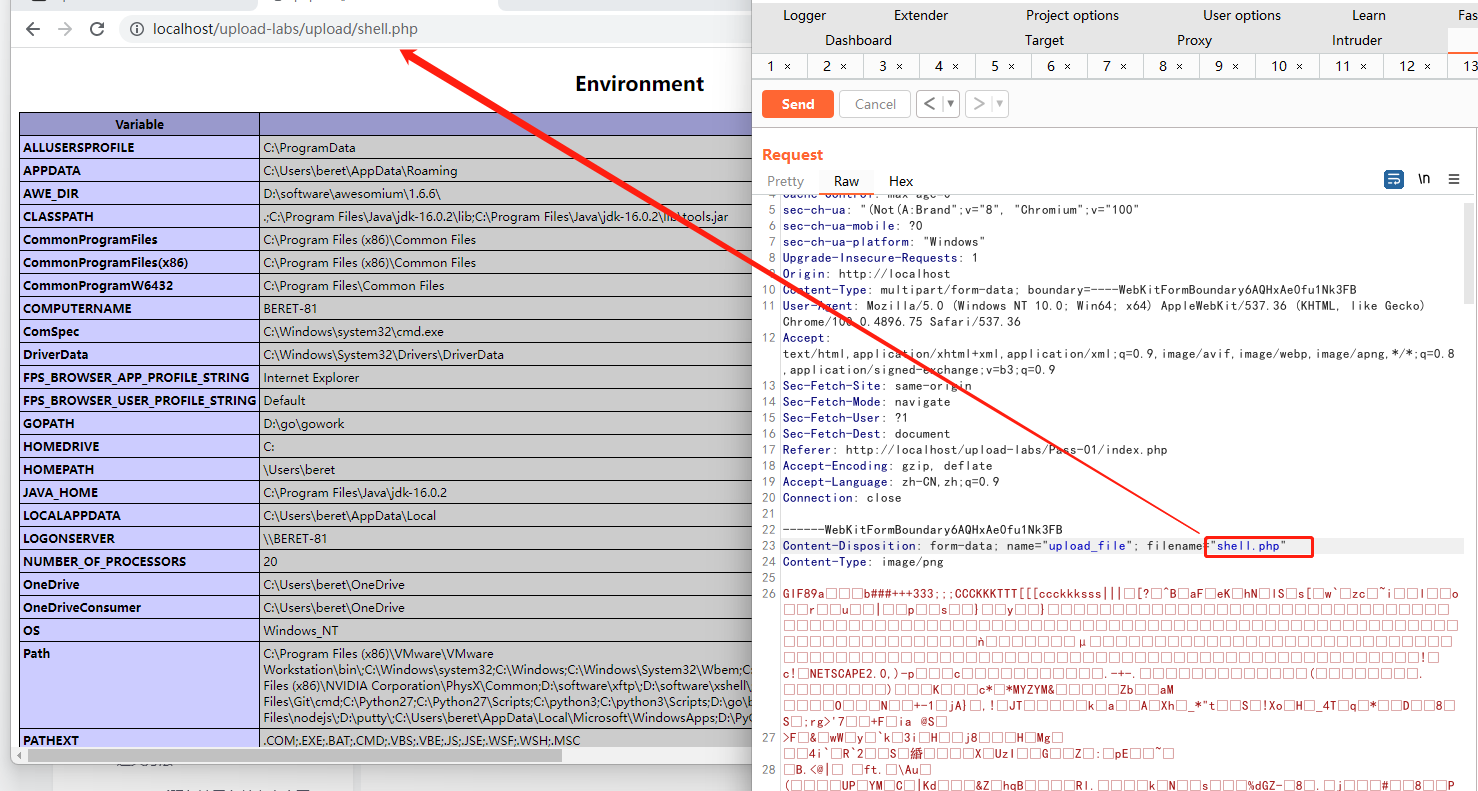Click the NUMBER_OF_PROCESSORS variable cell
This screenshot has height=791, width=1478.
(139, 561)
